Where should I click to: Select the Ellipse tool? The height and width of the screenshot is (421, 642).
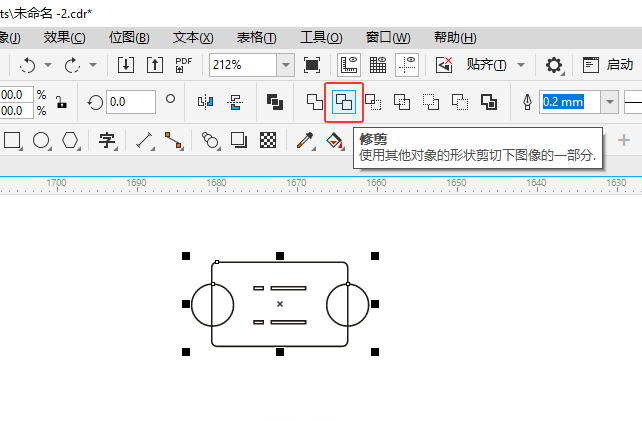click(41, 140)
